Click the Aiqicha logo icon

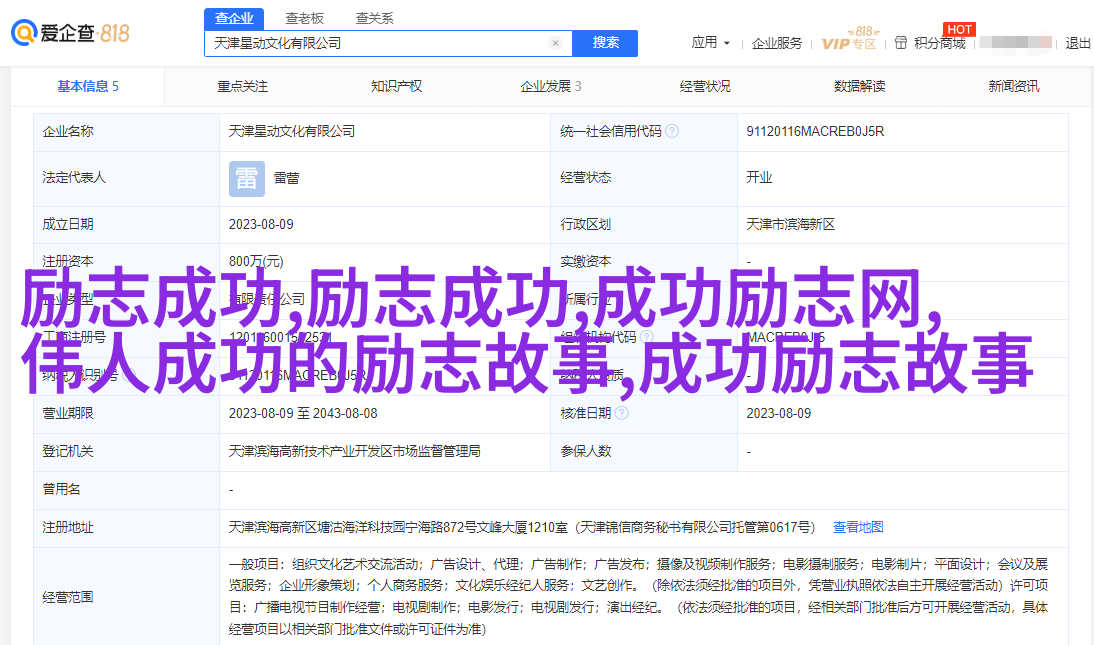(24, 33)
